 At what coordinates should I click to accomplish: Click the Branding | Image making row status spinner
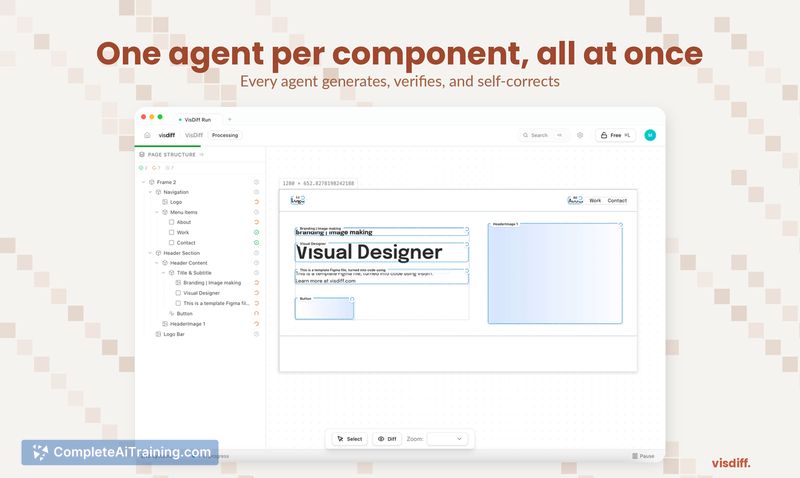pos(257,283)
